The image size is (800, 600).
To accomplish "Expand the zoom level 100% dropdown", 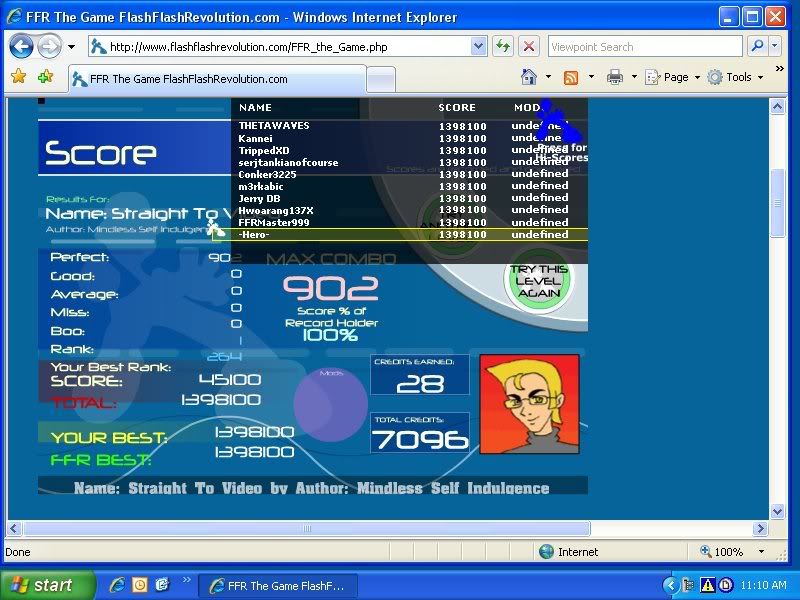I will coord(759,551).
